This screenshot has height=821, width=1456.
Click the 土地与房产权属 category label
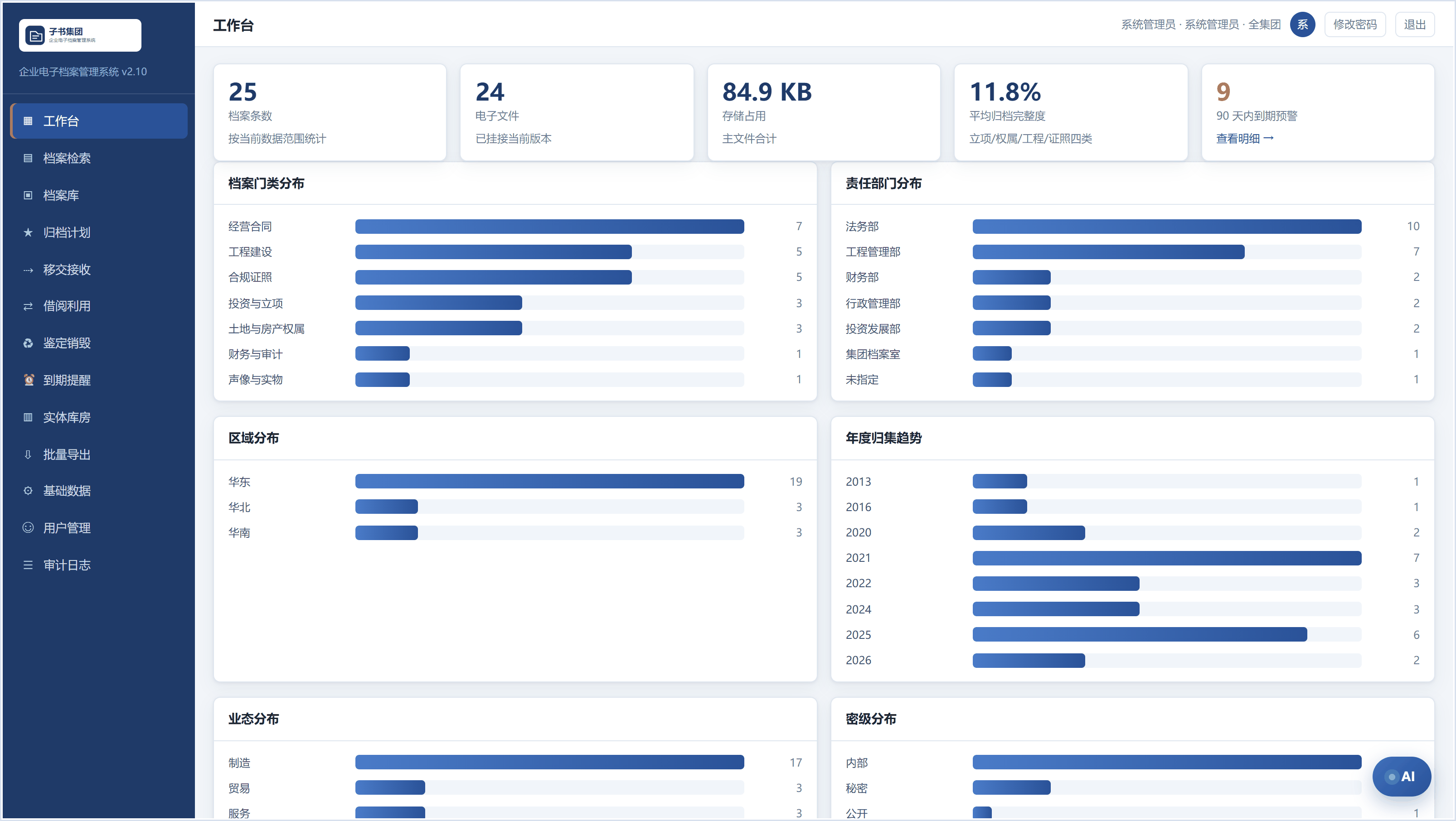click(266, 329)
